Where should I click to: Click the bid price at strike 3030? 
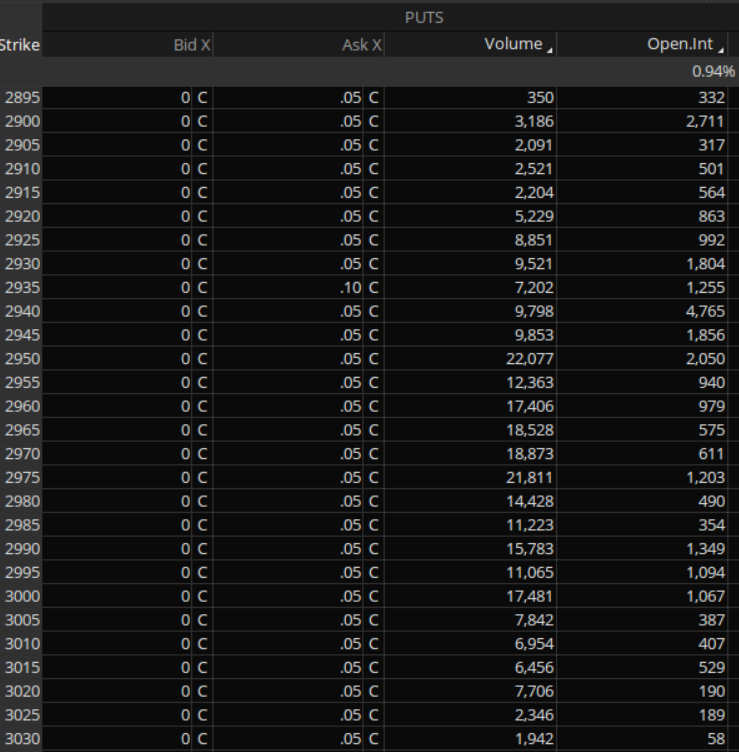185,739
